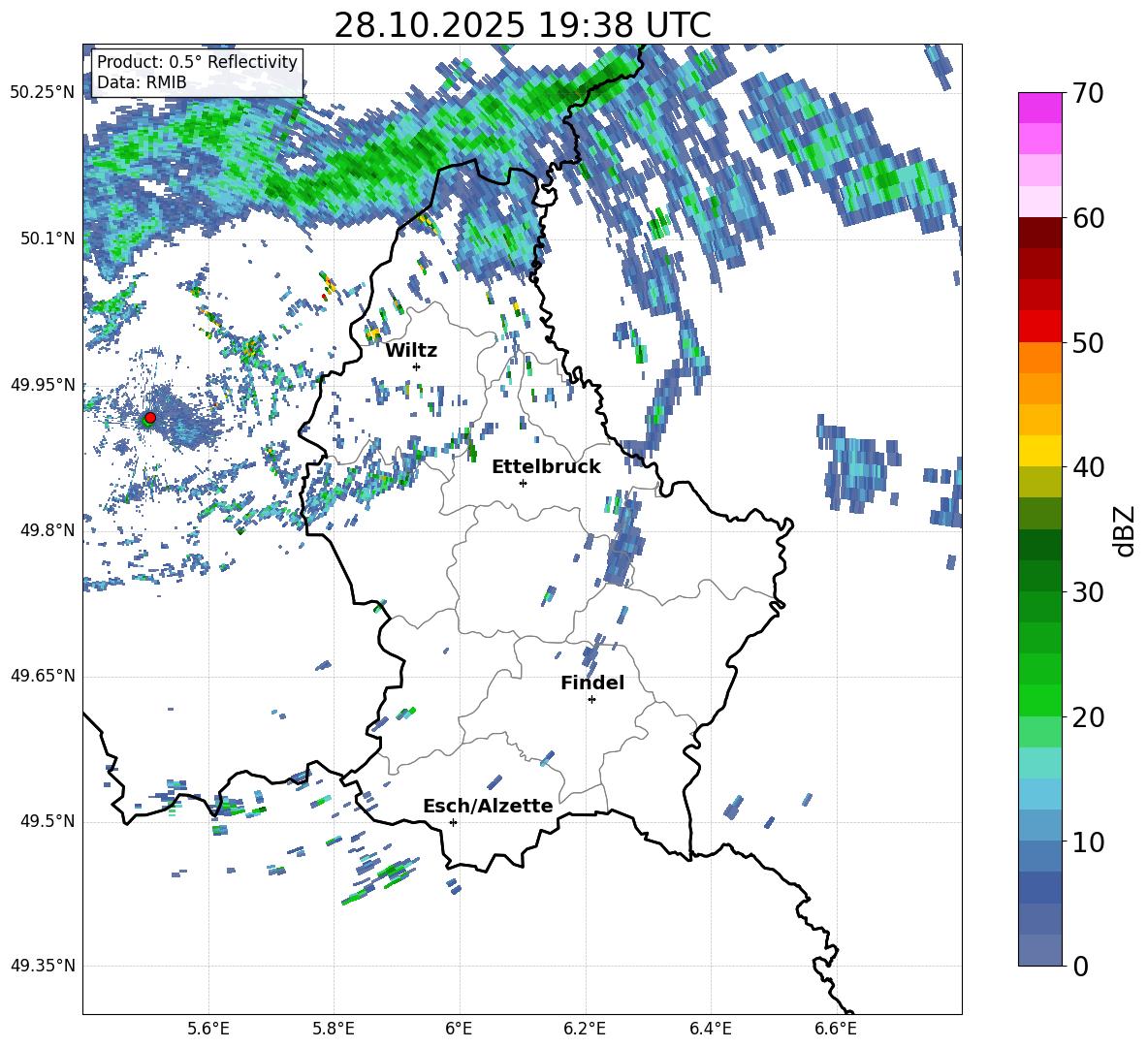The image size is (1148, 1048).
Task: Click the yellow 40-42 dBZ colorbar segment
Action: pos(1039,451)
